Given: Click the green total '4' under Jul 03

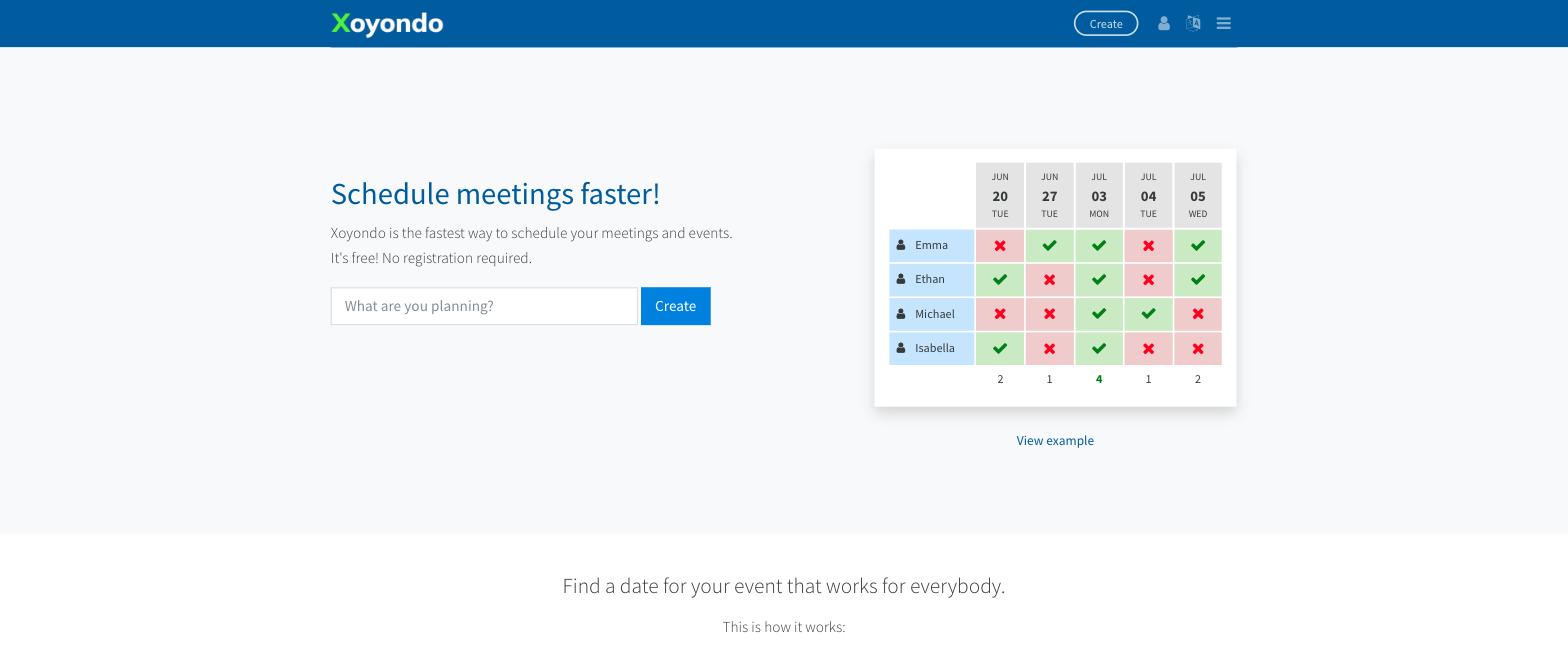Looking at the screenshot, I should (x=1099, y=379).
